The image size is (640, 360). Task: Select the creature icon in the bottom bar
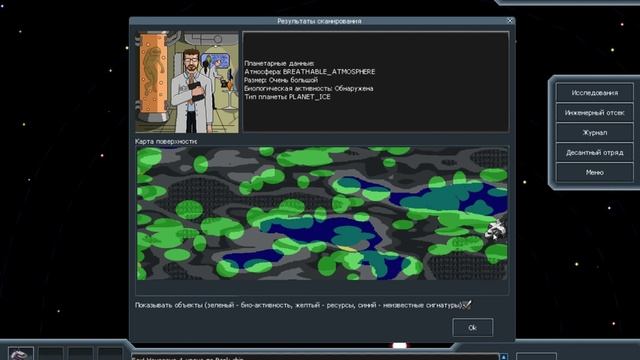[x=20, y=354]
